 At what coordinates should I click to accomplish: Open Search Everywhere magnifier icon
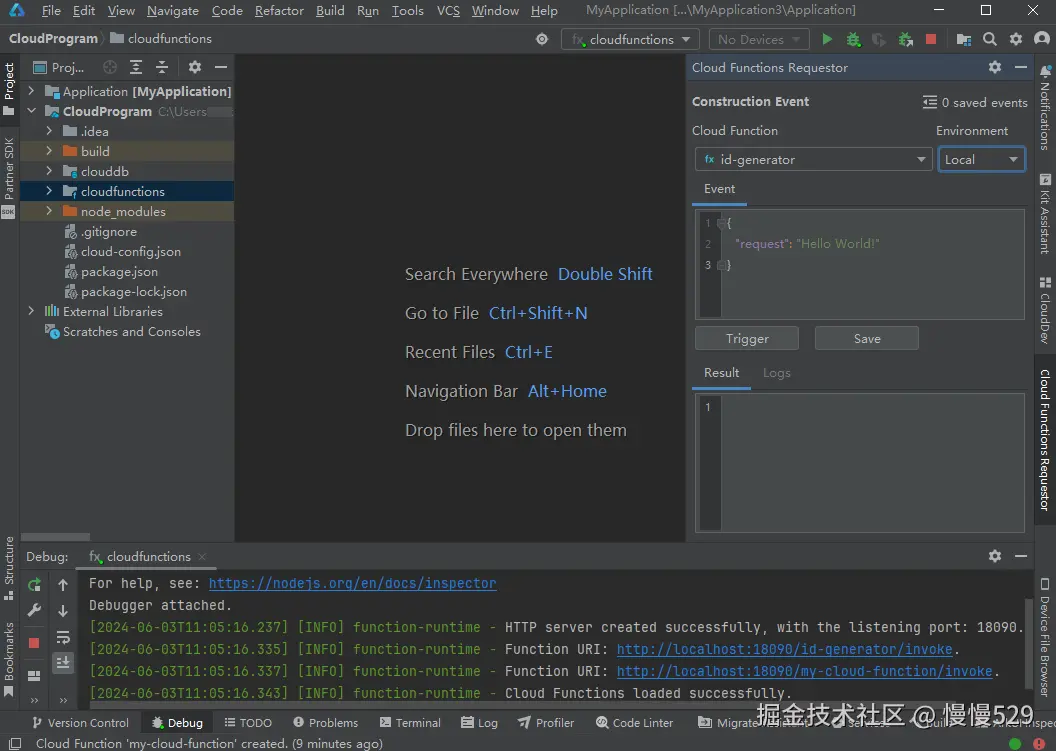989,39
